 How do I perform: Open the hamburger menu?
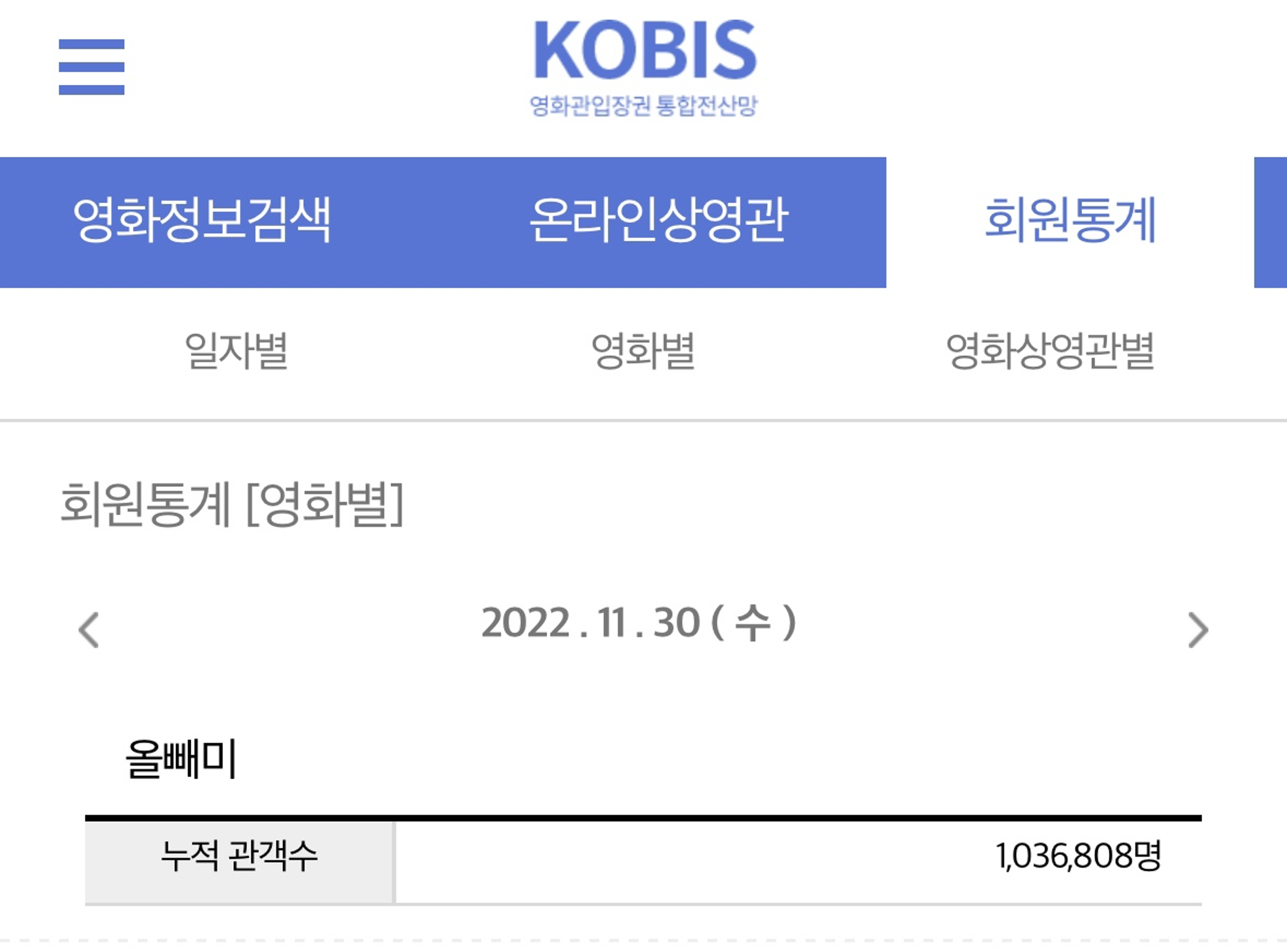[92, 67]
